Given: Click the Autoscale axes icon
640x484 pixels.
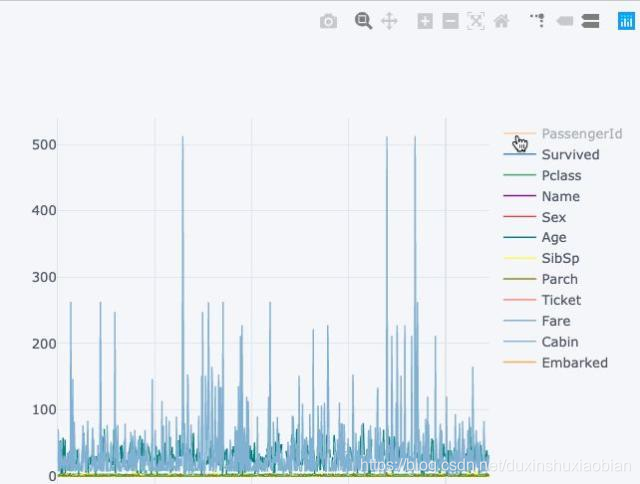Looking at the screenshot, I should click(x=476, y=21).
